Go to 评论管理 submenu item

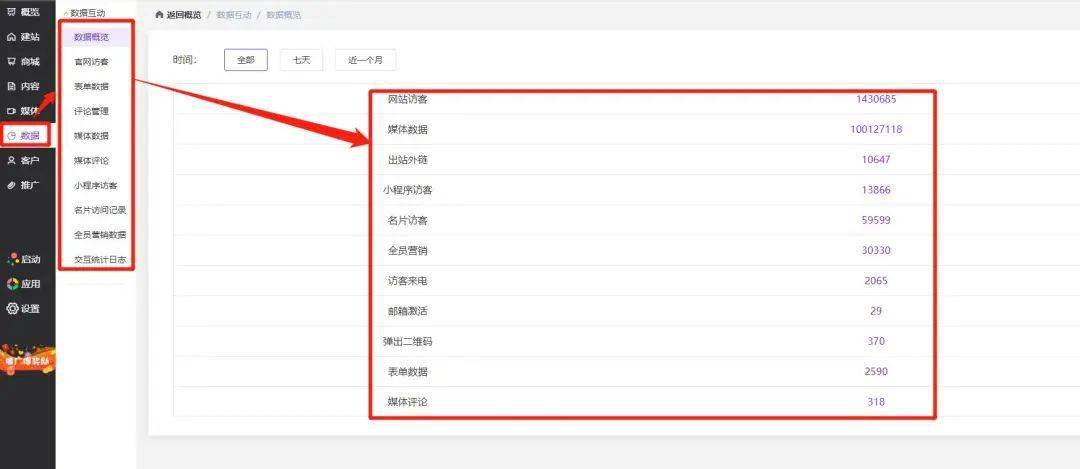click(92, 111)
